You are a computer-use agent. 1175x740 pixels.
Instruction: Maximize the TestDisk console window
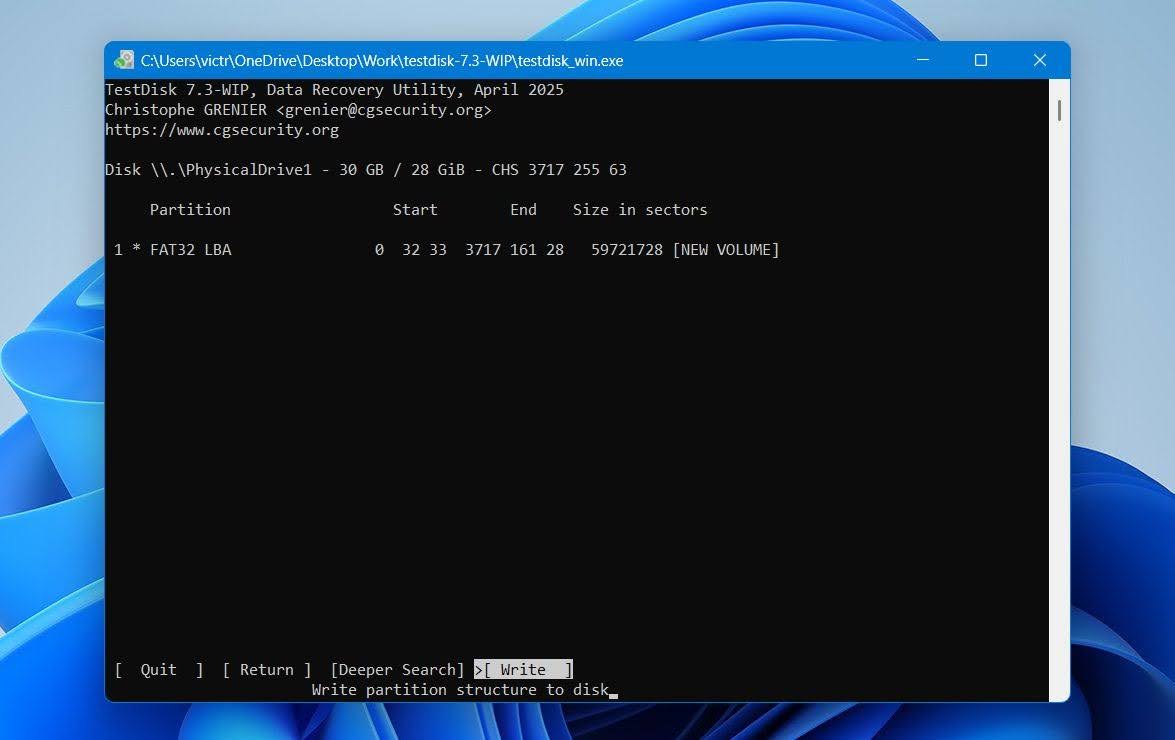pyautogui.click(x=981, y=60)
